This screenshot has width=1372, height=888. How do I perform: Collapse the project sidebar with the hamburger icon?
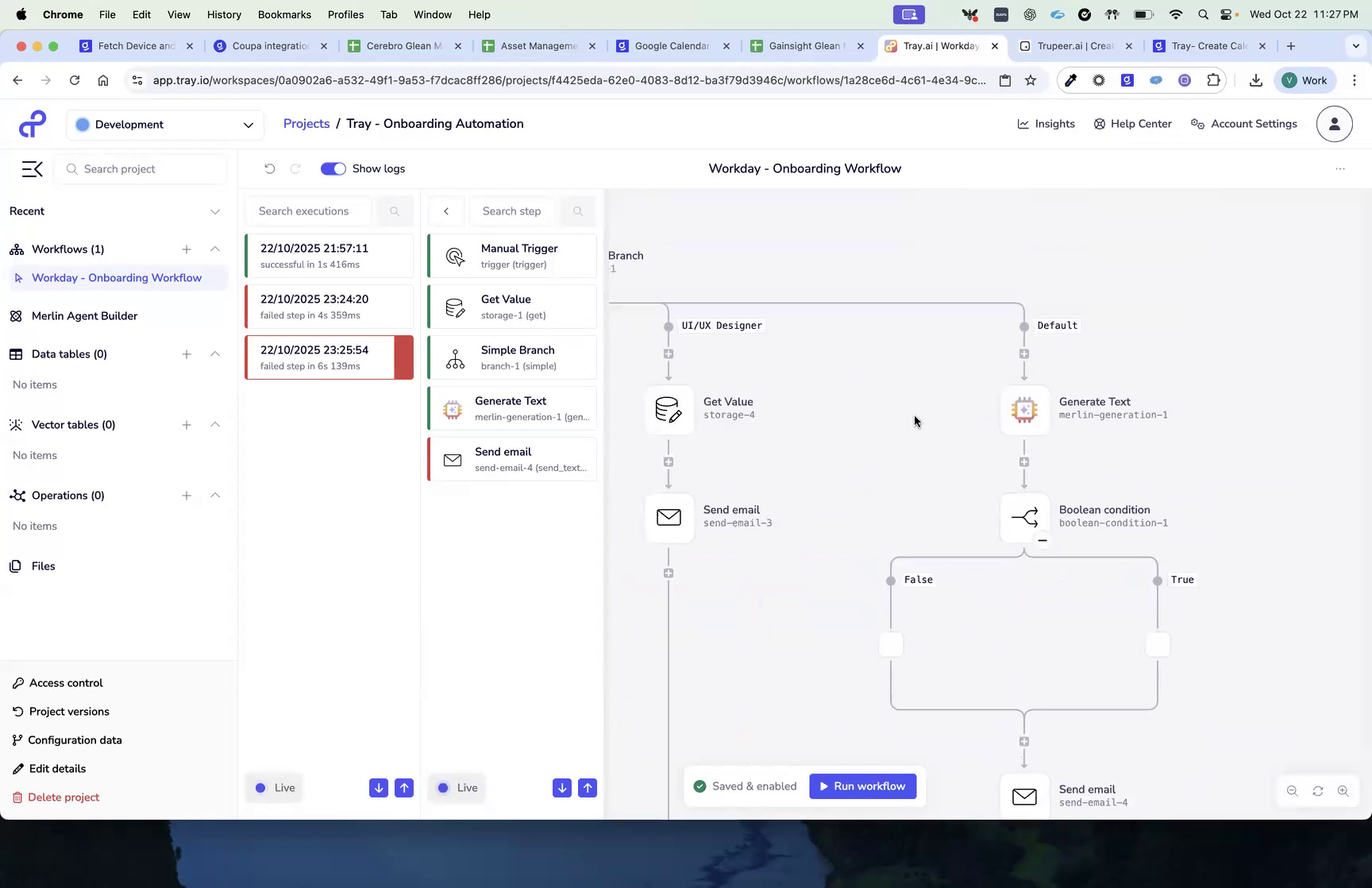click(32, 168)
